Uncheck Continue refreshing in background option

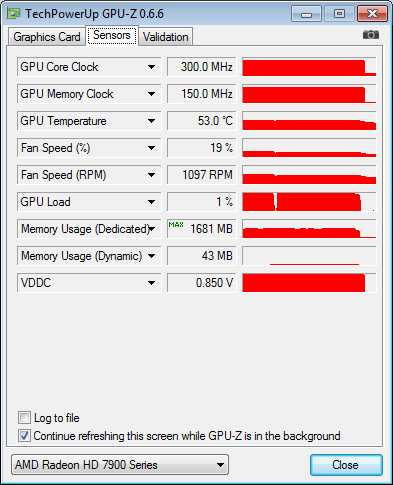24,436
